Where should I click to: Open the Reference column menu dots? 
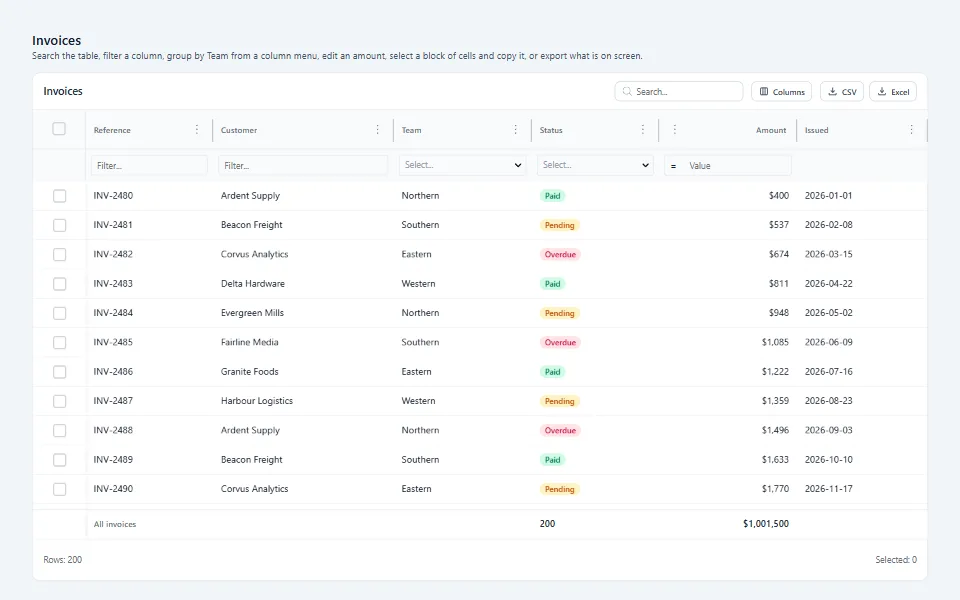[197, 129]
